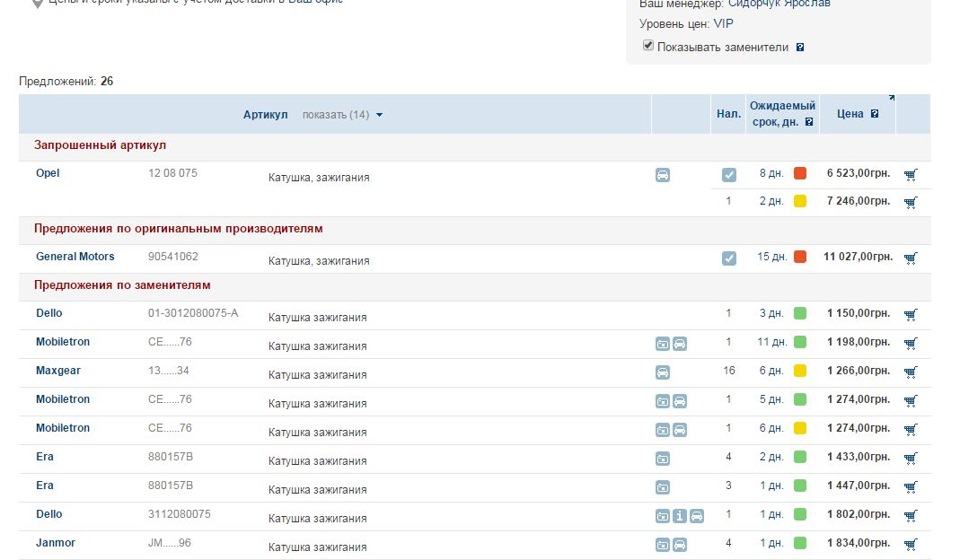Image resolution: width=960 pixels, height=560 pixels.
Task: Add General Motors 90541062 to cart
Action: [910, 258]
